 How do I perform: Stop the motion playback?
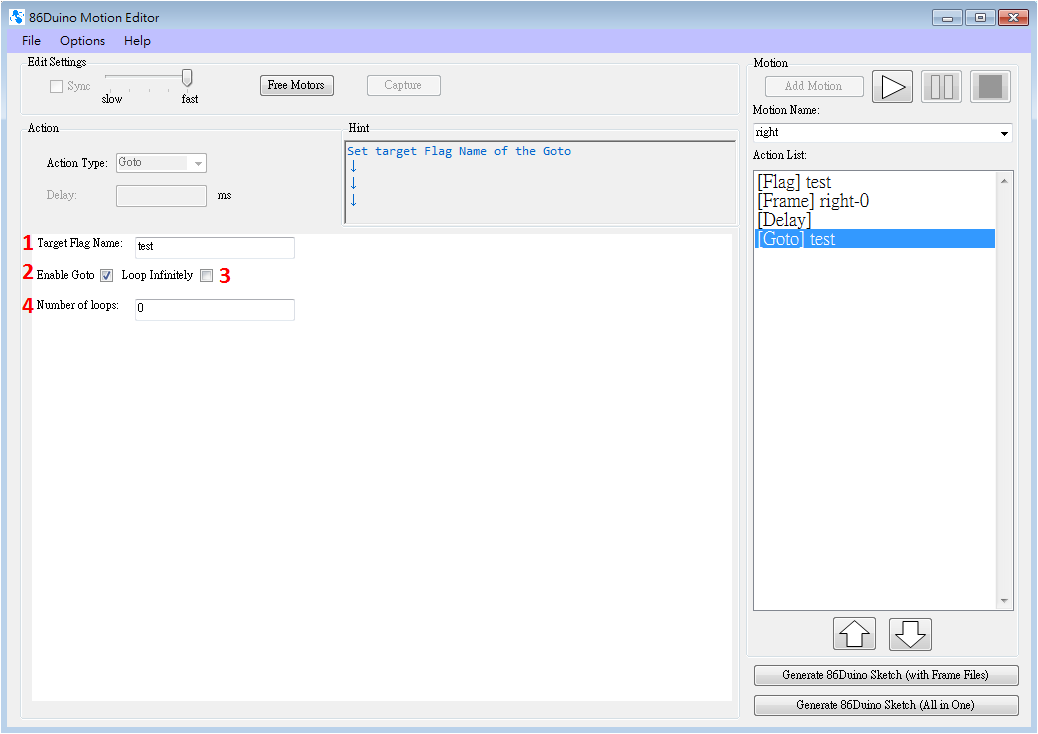pos(990,87)
